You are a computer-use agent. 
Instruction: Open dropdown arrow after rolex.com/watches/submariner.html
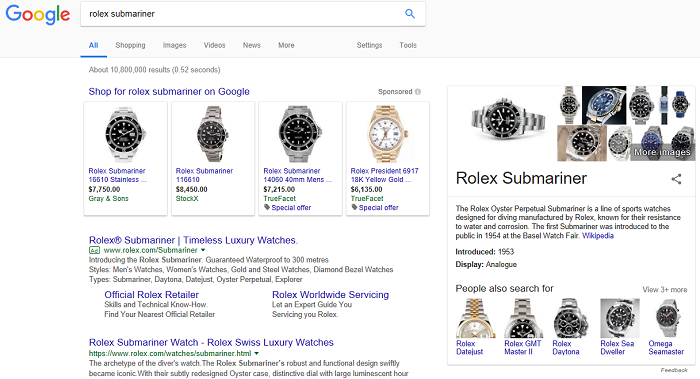click(257, 354)
